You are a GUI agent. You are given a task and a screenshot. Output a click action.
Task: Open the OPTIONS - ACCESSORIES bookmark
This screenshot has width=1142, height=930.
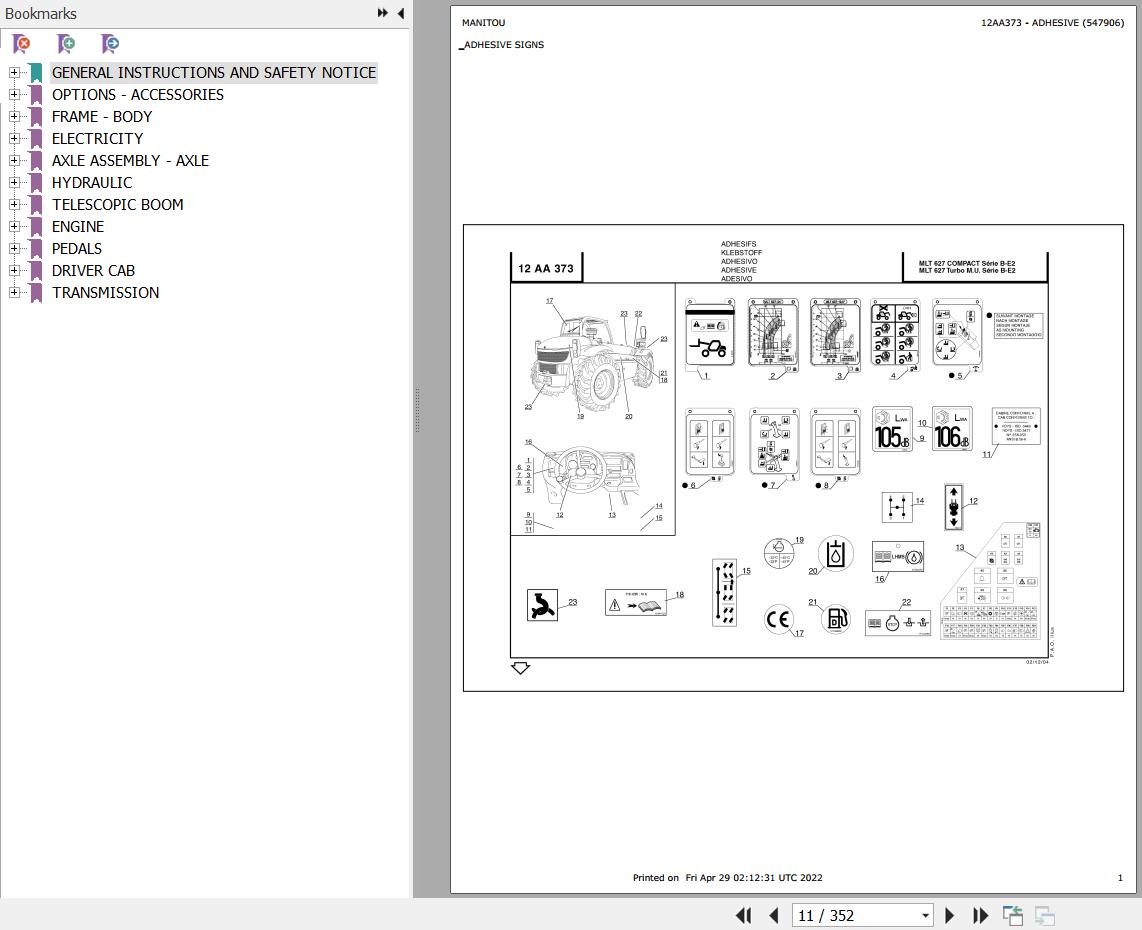(138, 95)
